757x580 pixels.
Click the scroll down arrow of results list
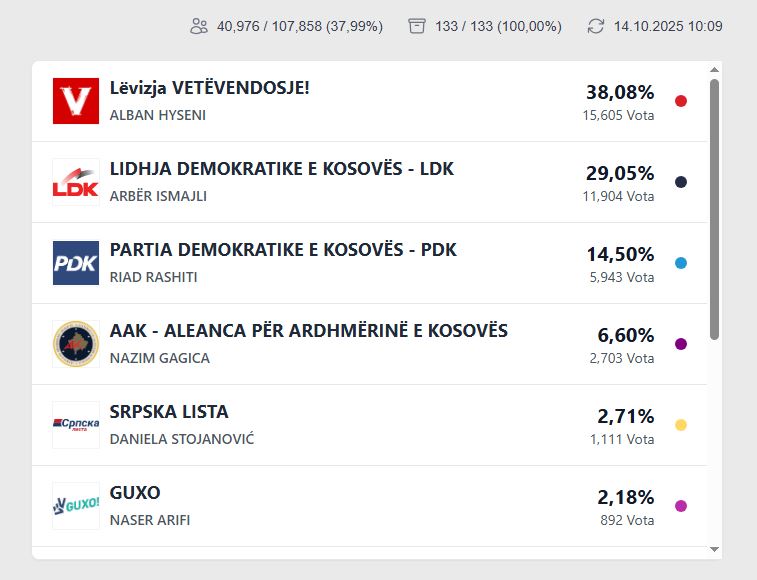(714, 549)
